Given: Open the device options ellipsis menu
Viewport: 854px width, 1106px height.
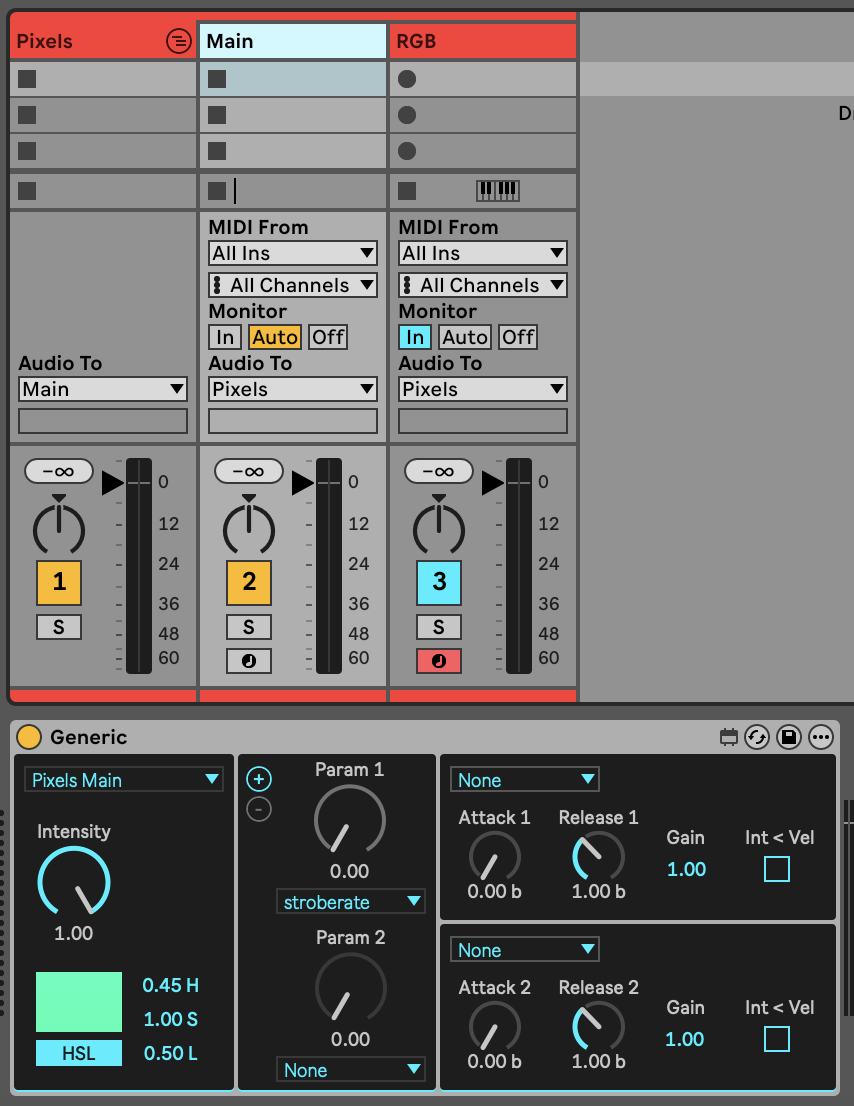Looking at the screenshot, I should 821,737.
